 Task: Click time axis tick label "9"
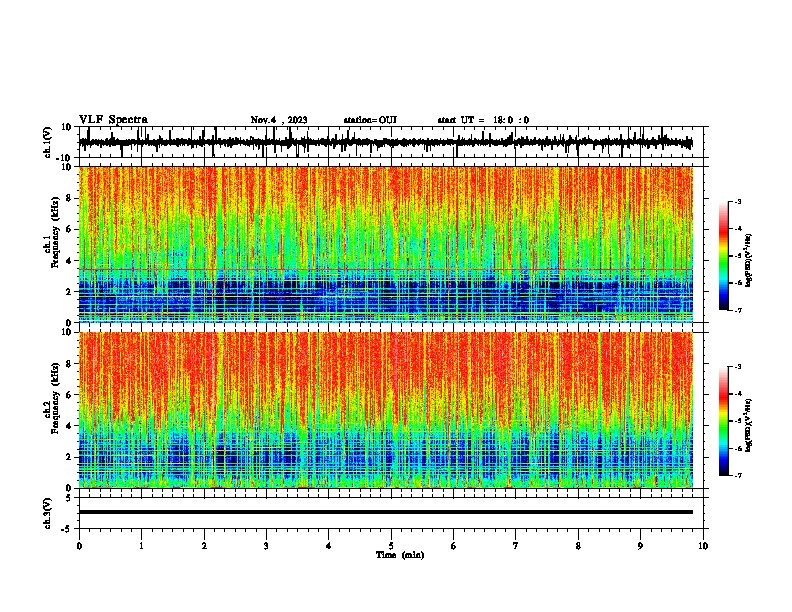click(x=640, y=546)
